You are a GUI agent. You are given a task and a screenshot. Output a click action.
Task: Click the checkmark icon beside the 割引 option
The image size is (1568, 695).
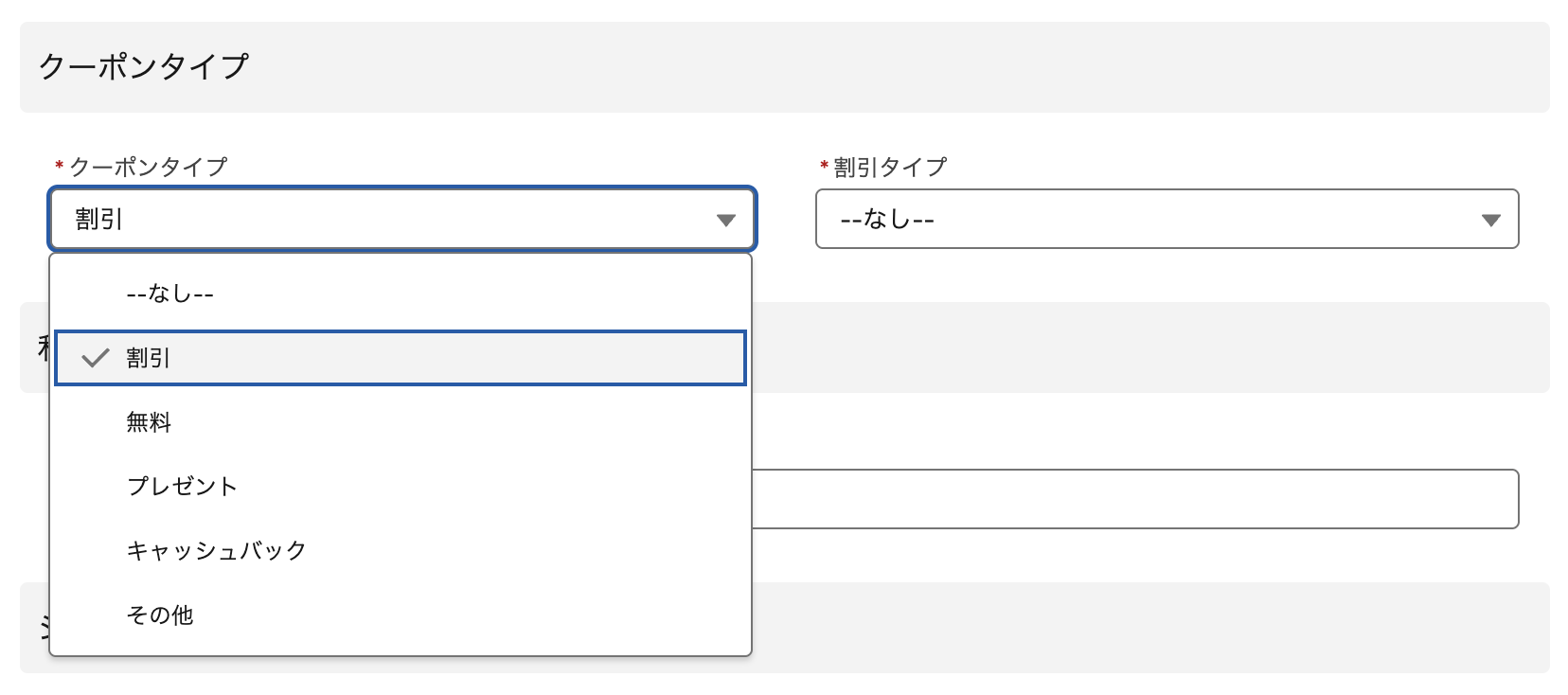[96, 358]
